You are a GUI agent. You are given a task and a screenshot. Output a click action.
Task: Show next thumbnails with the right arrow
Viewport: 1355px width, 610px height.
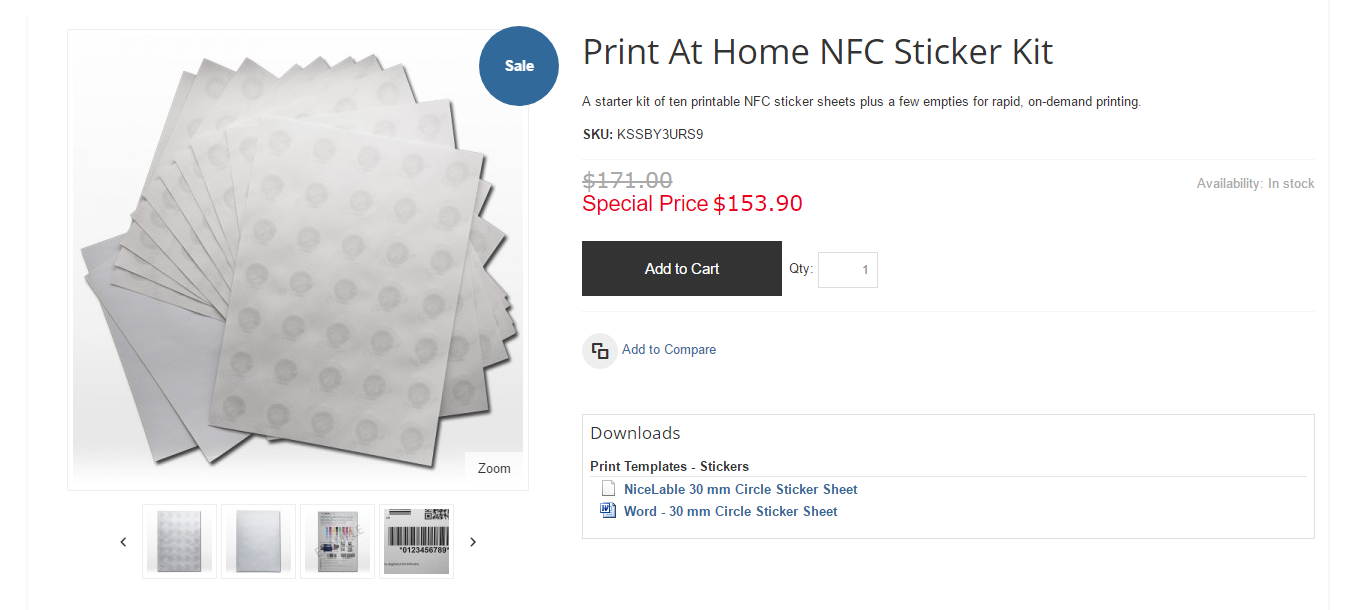click(x=473, y=542)
